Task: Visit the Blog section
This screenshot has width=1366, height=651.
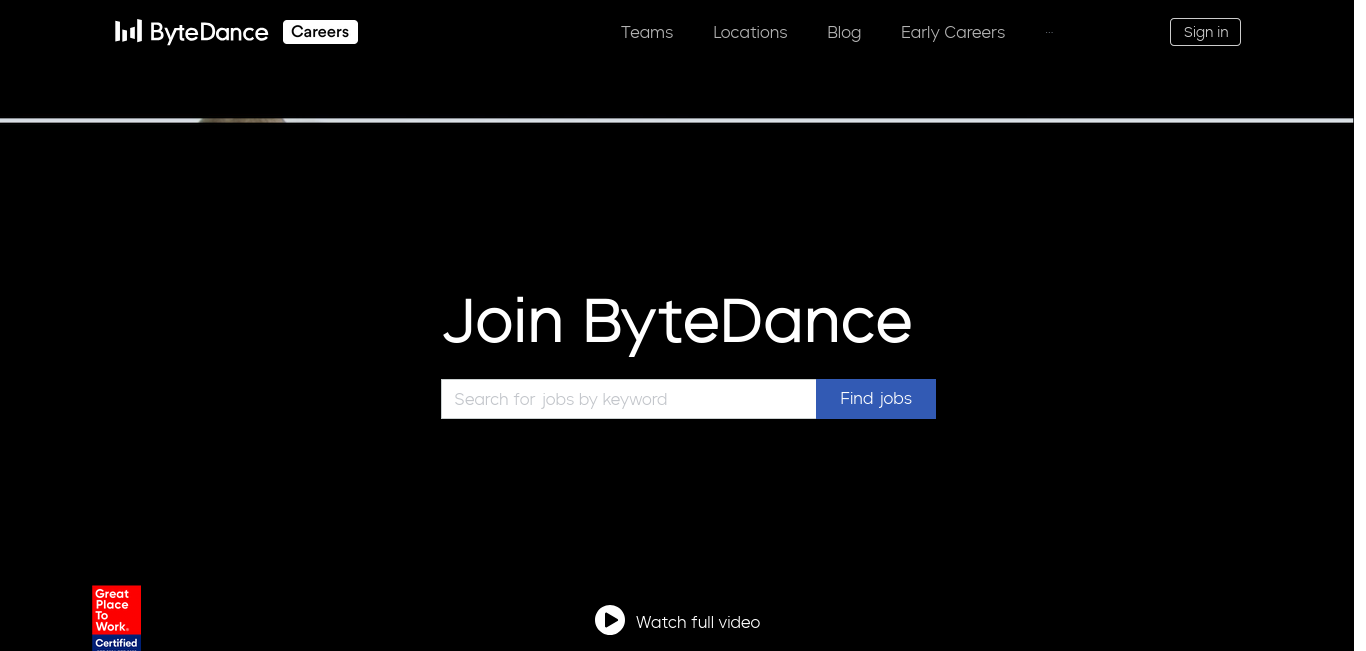Action: click(844, 32)
